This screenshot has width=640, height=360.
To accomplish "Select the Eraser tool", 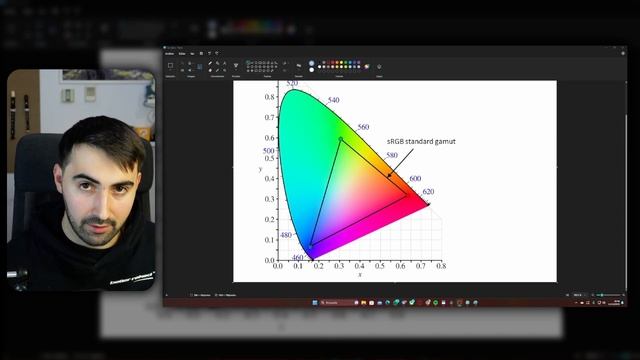I will coord(210,70).
